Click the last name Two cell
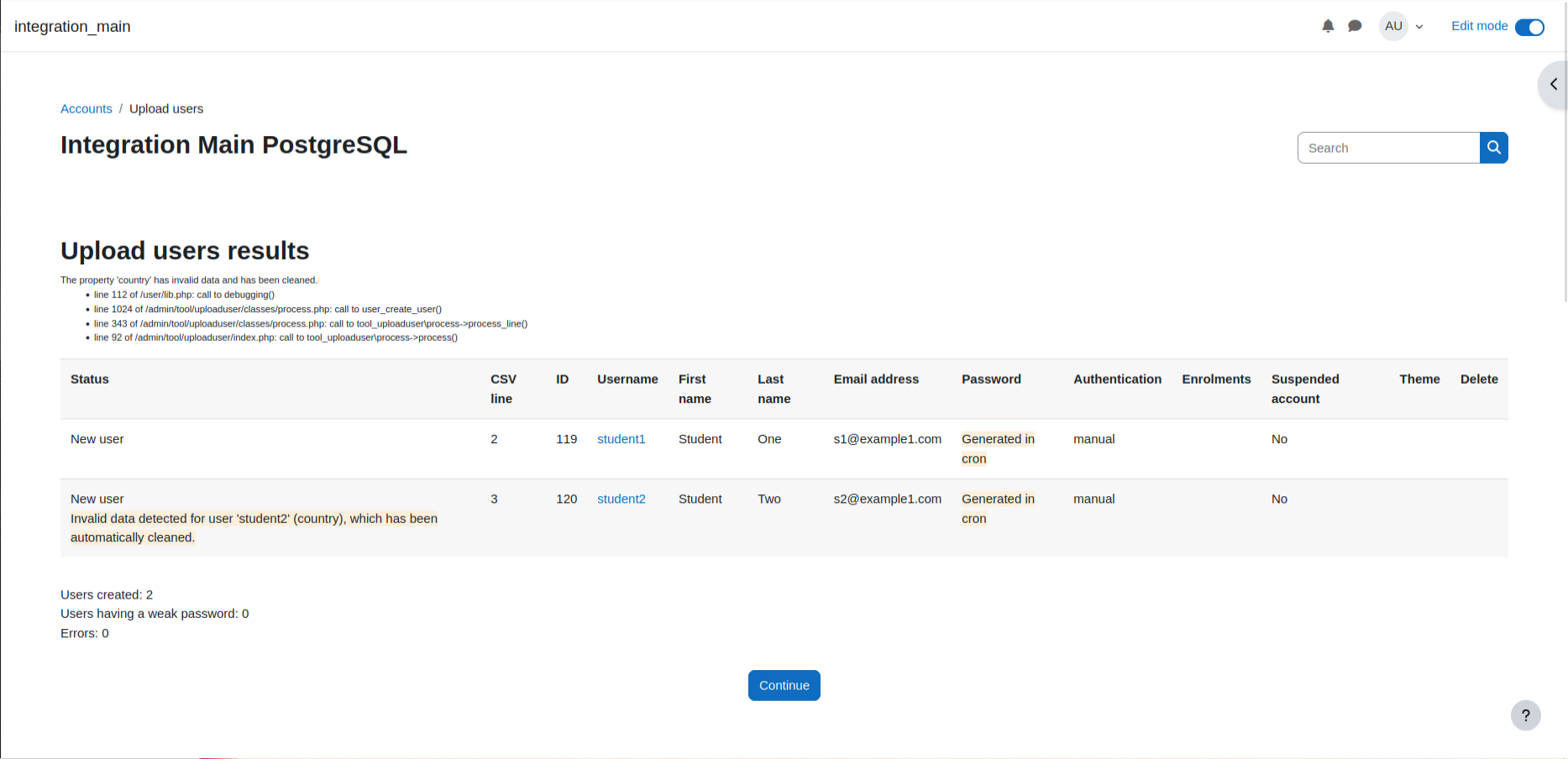The width and height of the screenshot is (1568, 759). coord(769,499)
